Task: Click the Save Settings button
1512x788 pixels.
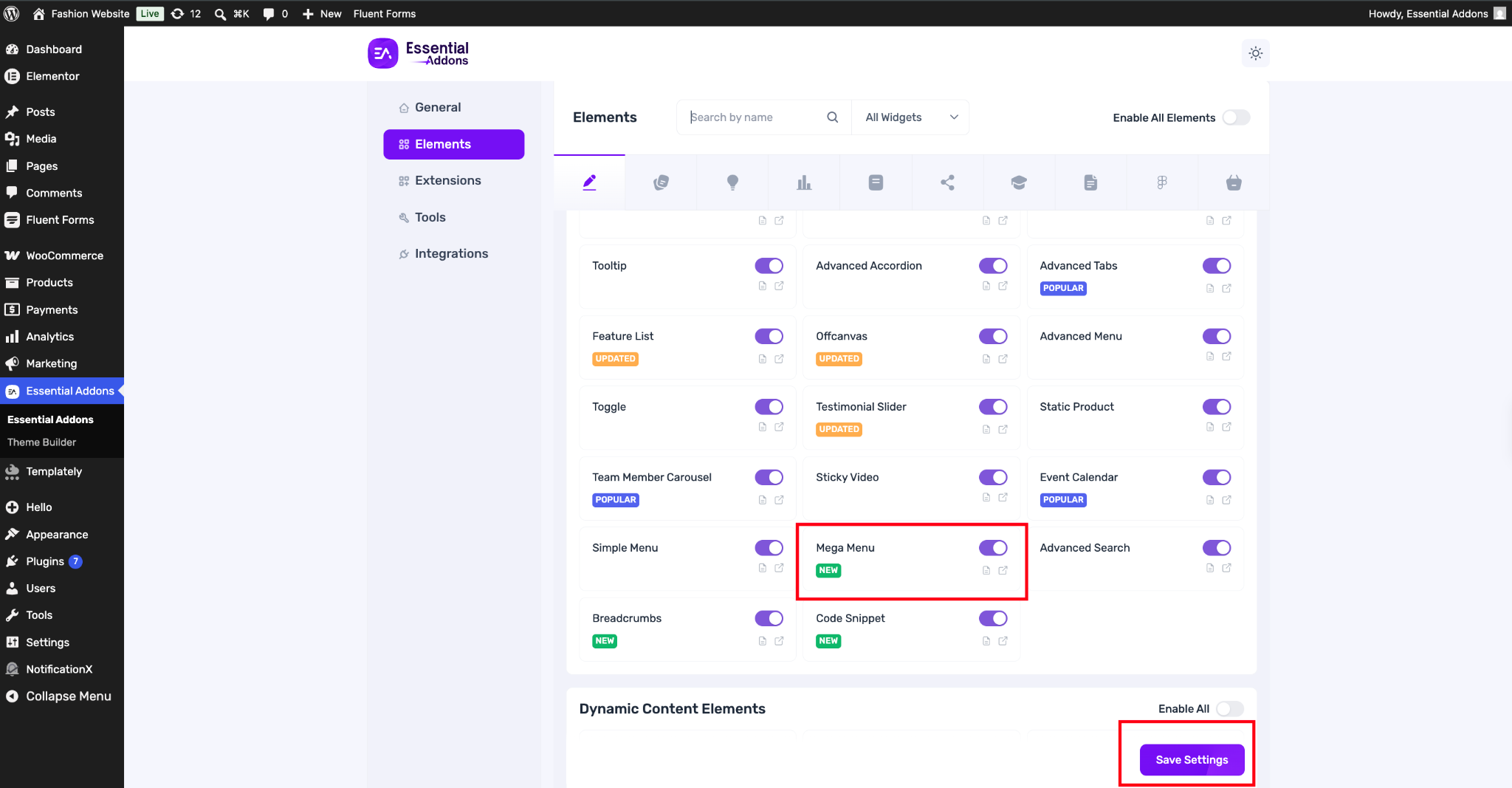Action: click(x=1192, y=760)
